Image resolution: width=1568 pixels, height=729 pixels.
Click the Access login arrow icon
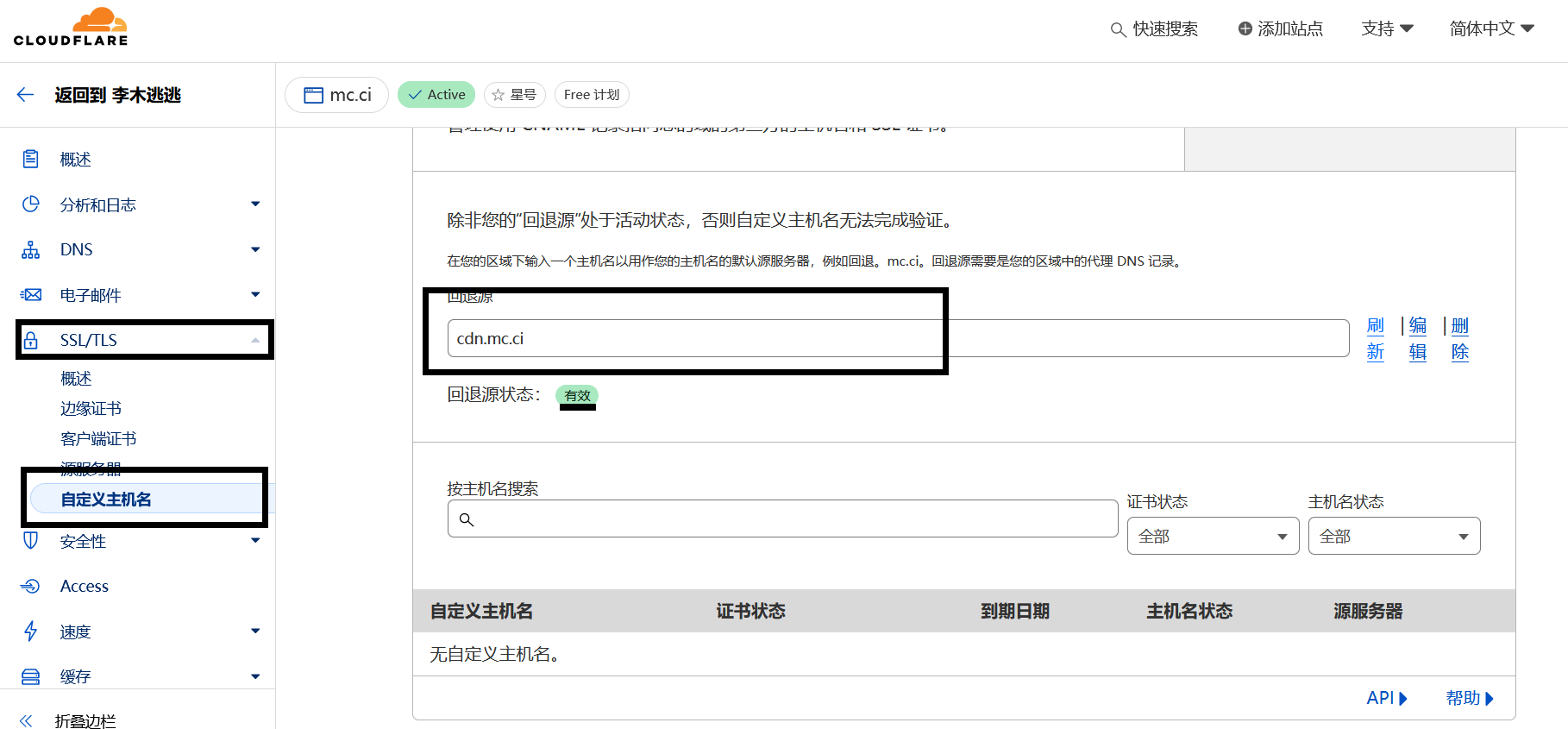coord(31,586)
